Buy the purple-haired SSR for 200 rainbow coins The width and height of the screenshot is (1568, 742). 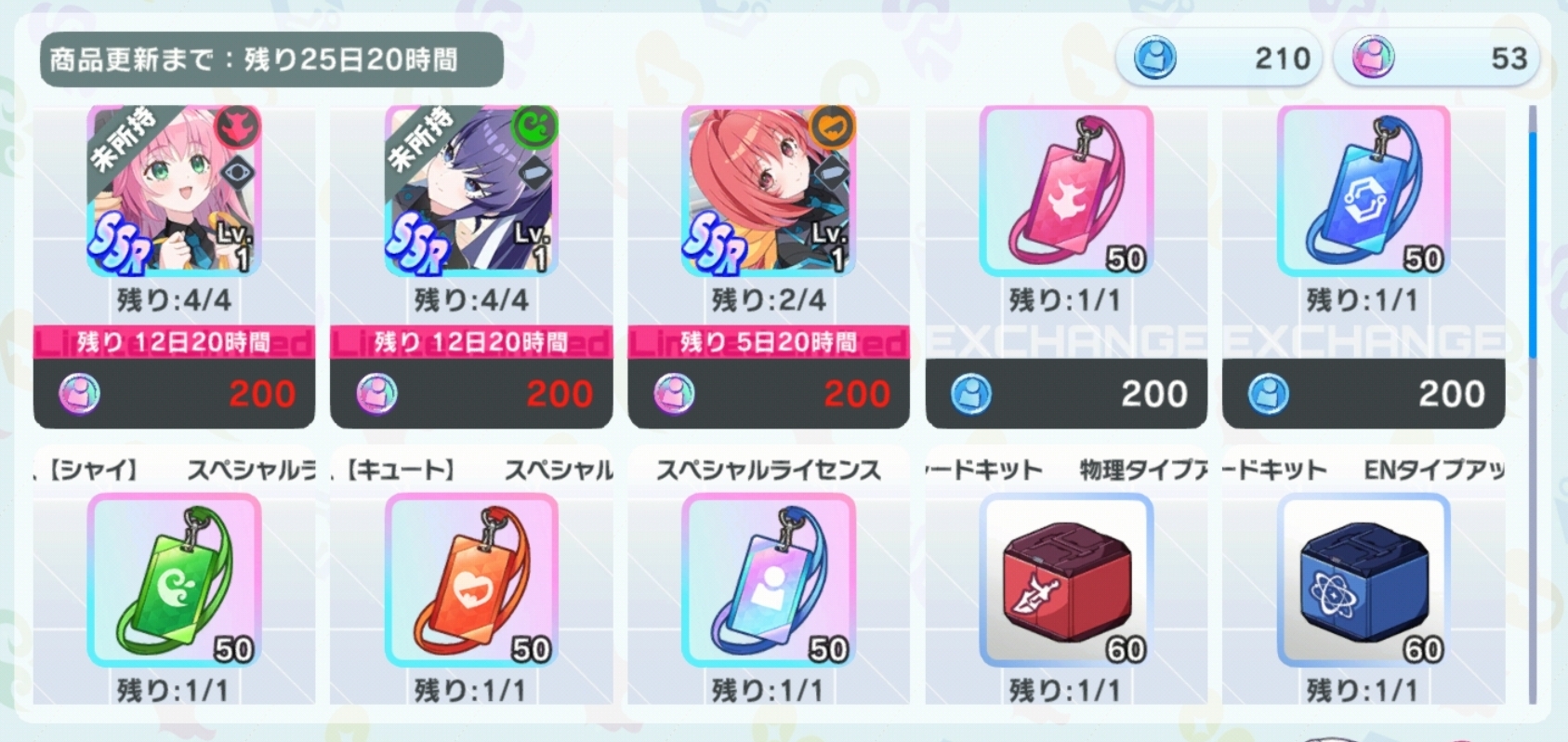pos(471,394)
